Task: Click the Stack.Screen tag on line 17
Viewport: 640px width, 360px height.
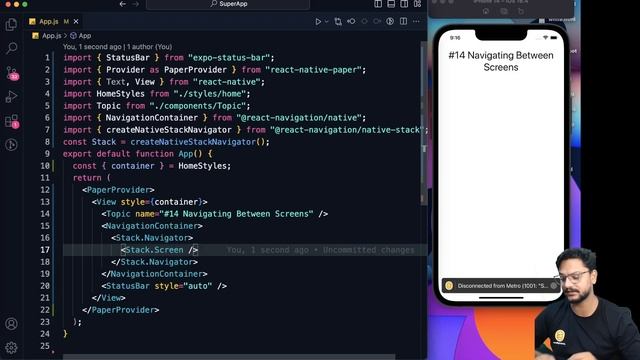Action: pyautogui.click(x=159, y=250)
